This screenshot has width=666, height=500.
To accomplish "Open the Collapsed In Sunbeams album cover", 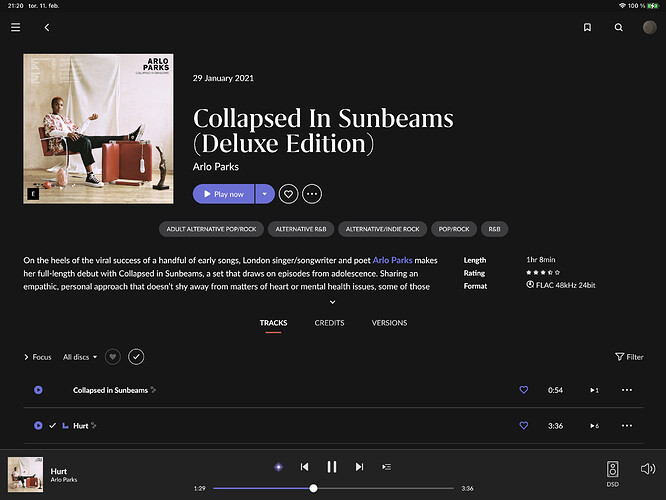I will pyautogui.click(x=98, y=129).
